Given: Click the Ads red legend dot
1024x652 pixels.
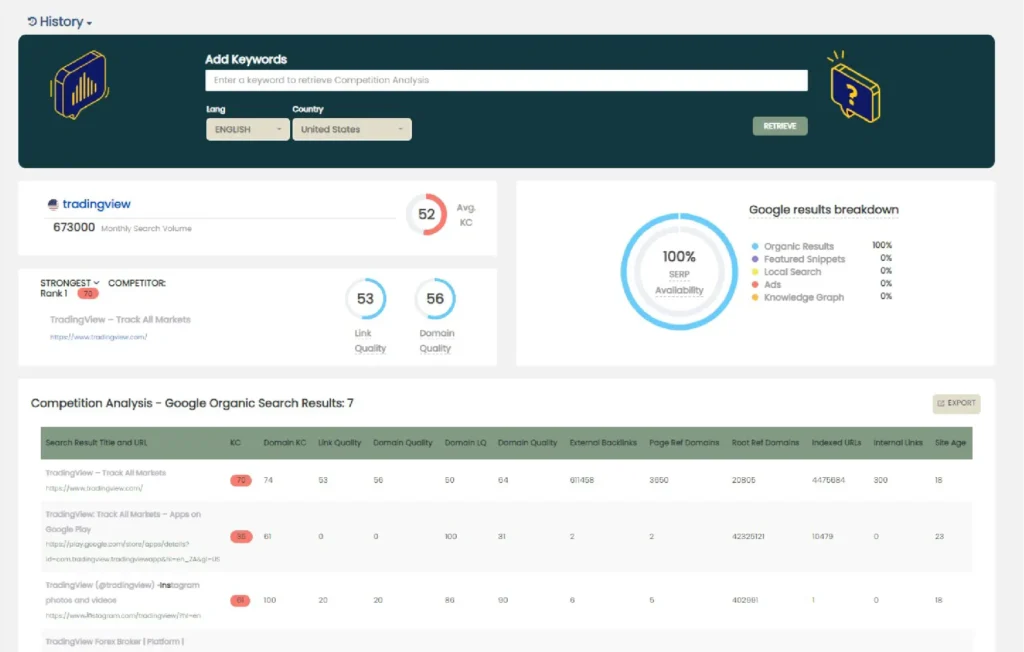Looking at the screenshot, I should coord(755,285).
